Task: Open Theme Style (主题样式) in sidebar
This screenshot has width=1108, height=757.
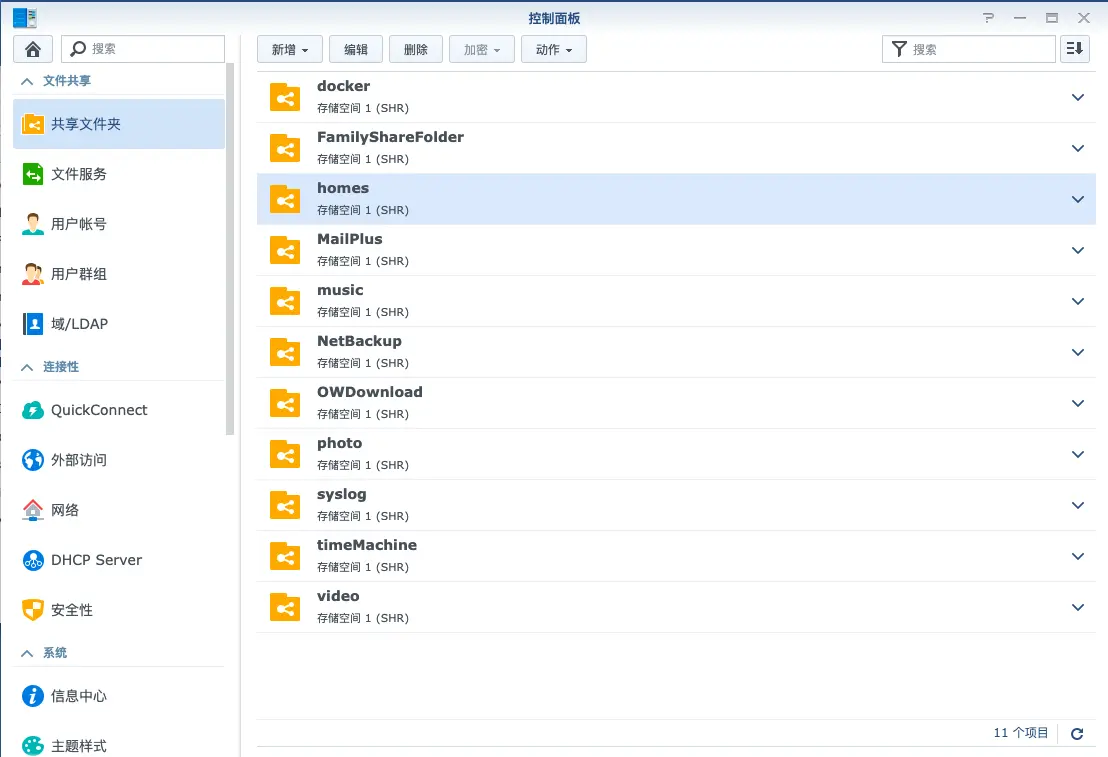Action: click(119, 745)
